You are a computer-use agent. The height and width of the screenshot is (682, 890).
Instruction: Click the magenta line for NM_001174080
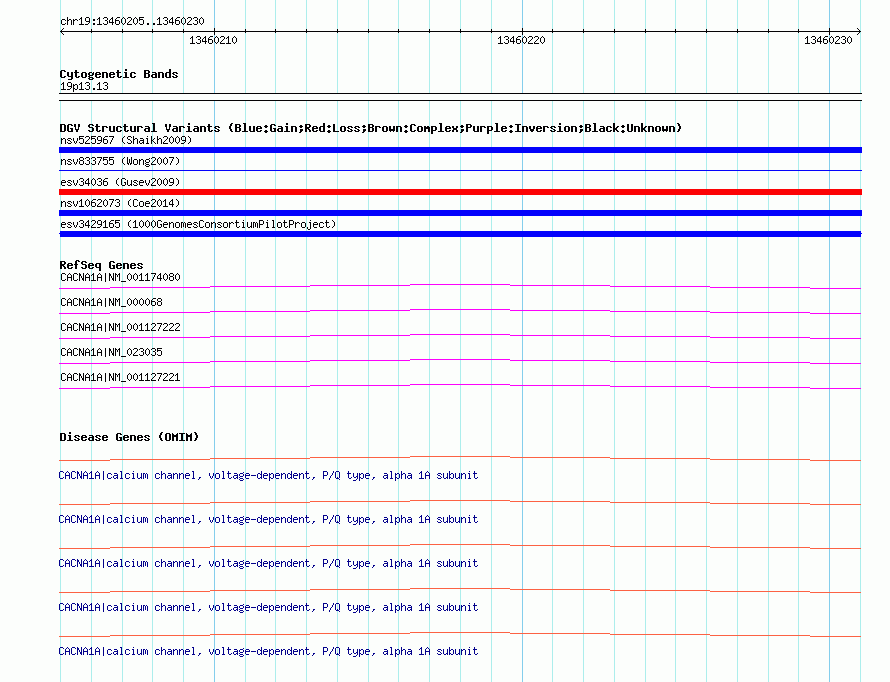coord(460,287)
